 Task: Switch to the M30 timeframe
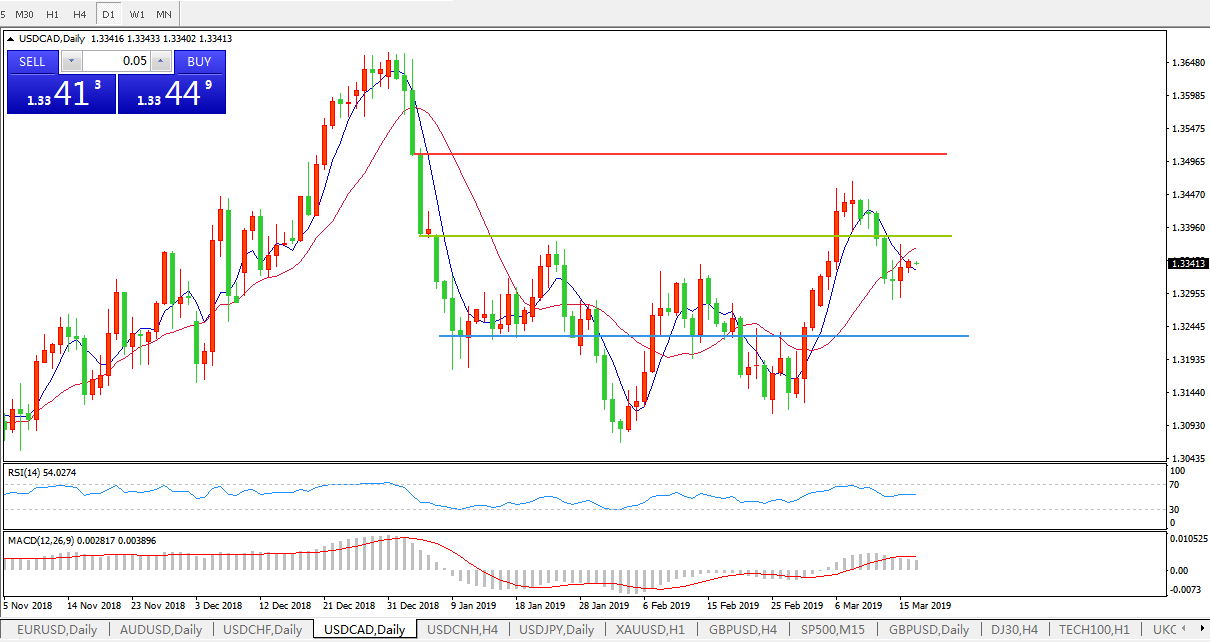[25, 14]
